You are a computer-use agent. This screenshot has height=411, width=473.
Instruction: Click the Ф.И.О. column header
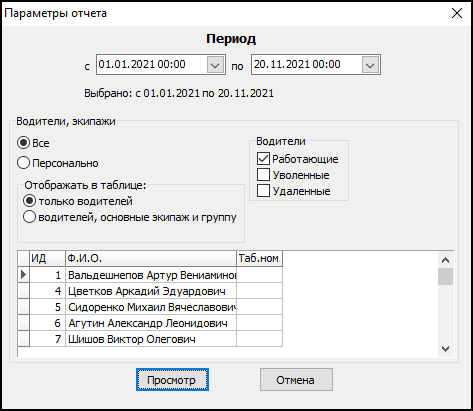pos(151,258)
